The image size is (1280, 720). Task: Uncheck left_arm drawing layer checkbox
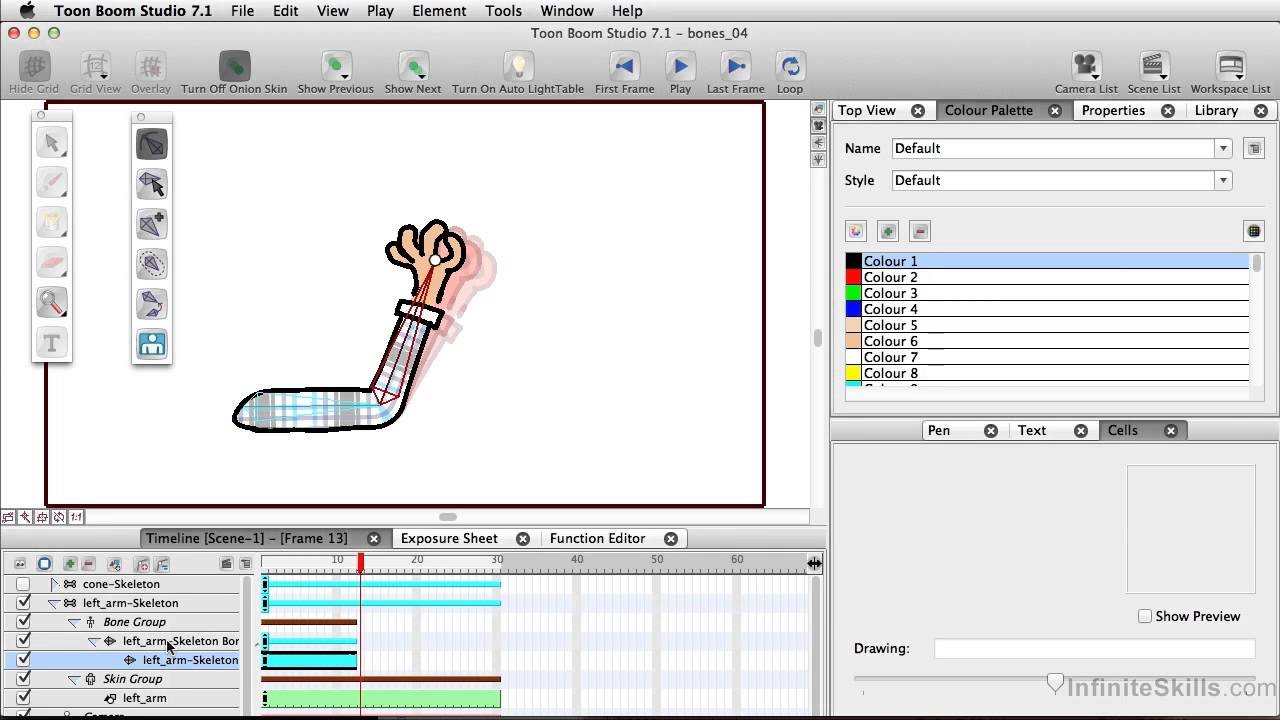coord(23,698)
